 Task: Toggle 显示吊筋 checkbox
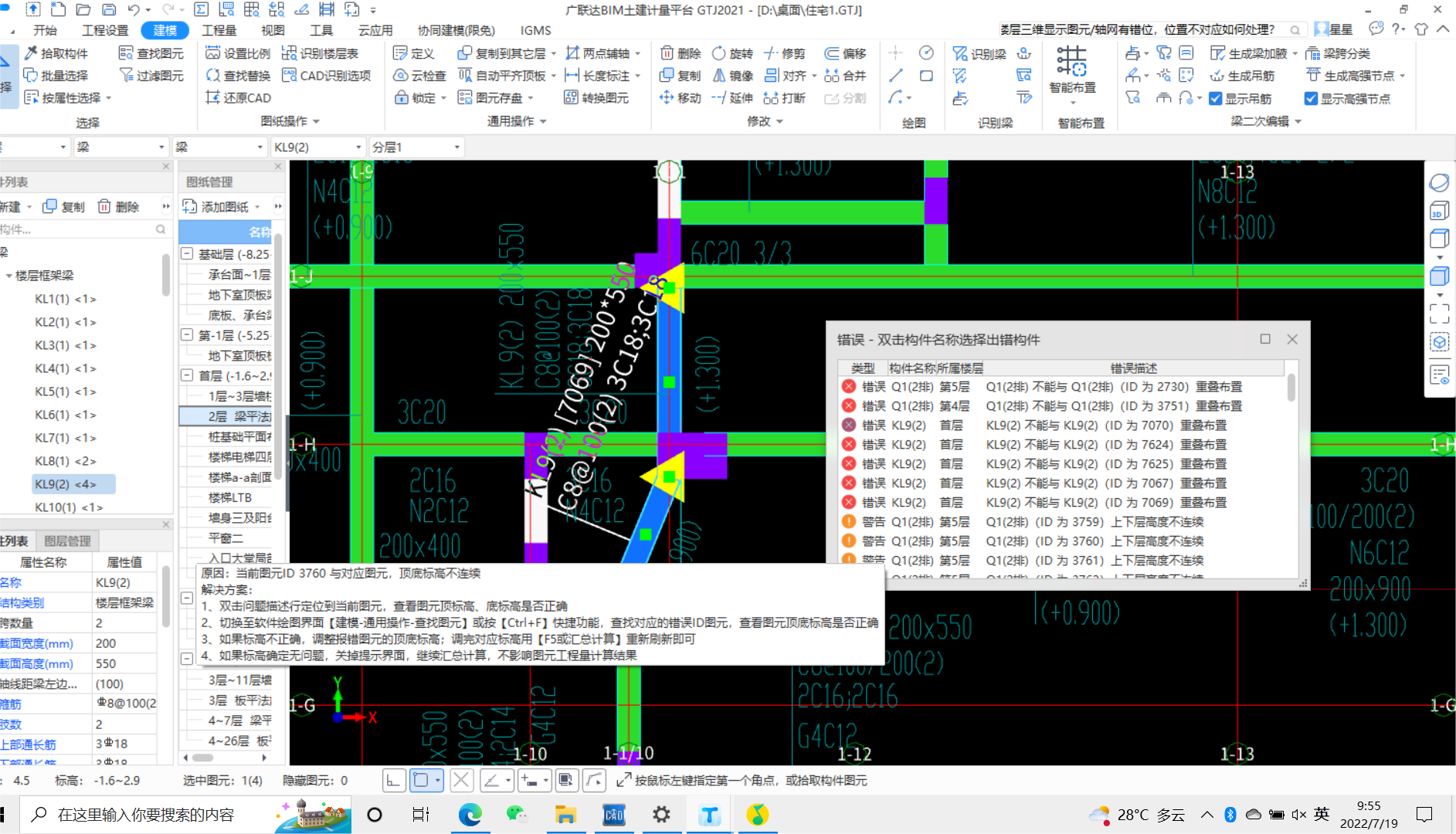[x=1216, y=99]
